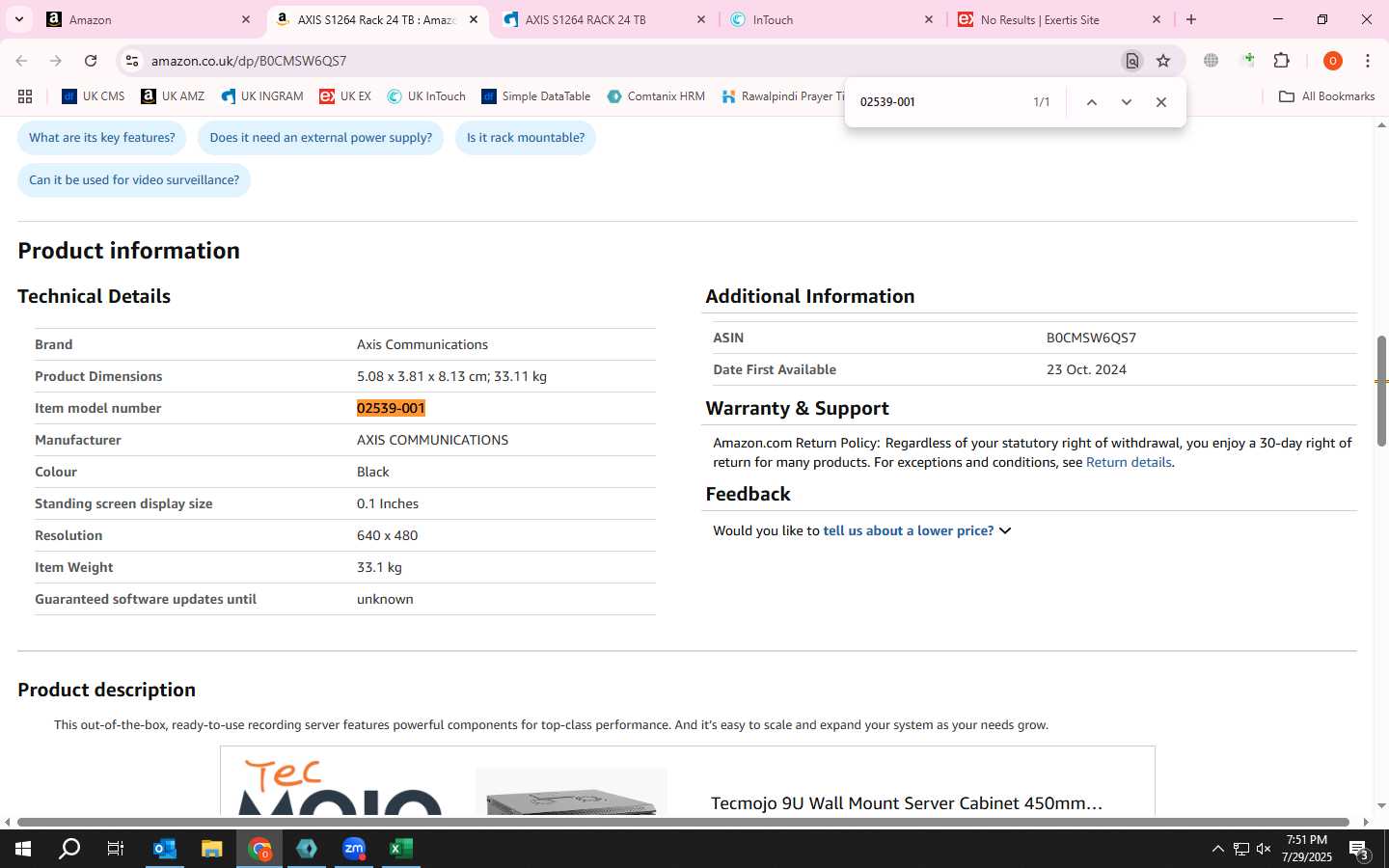The height and width of the screenshot is (868, 1389).
Task: Open Windows taskbar search
Action: point(69,849)
